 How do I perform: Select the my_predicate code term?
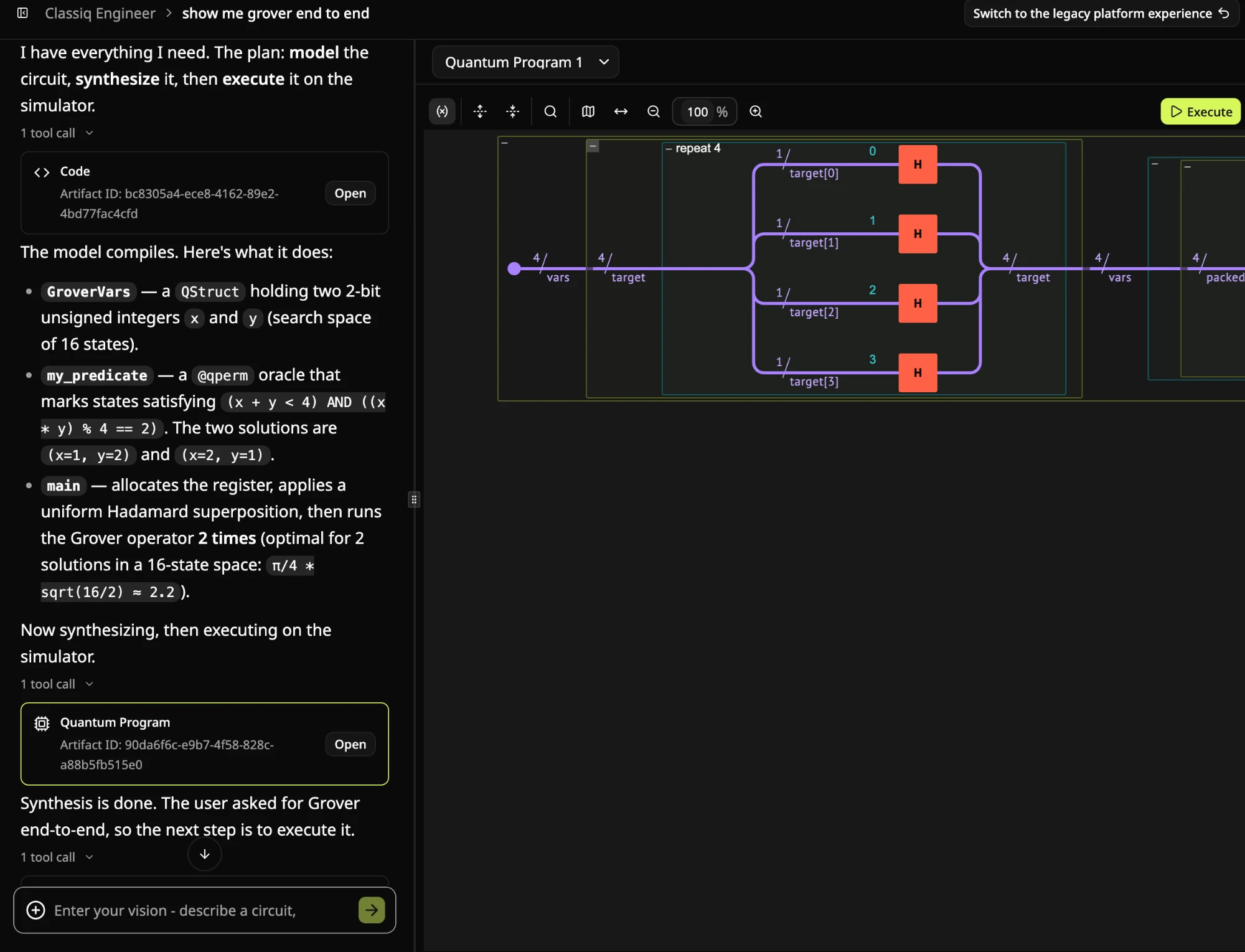[x=96, y=375]
